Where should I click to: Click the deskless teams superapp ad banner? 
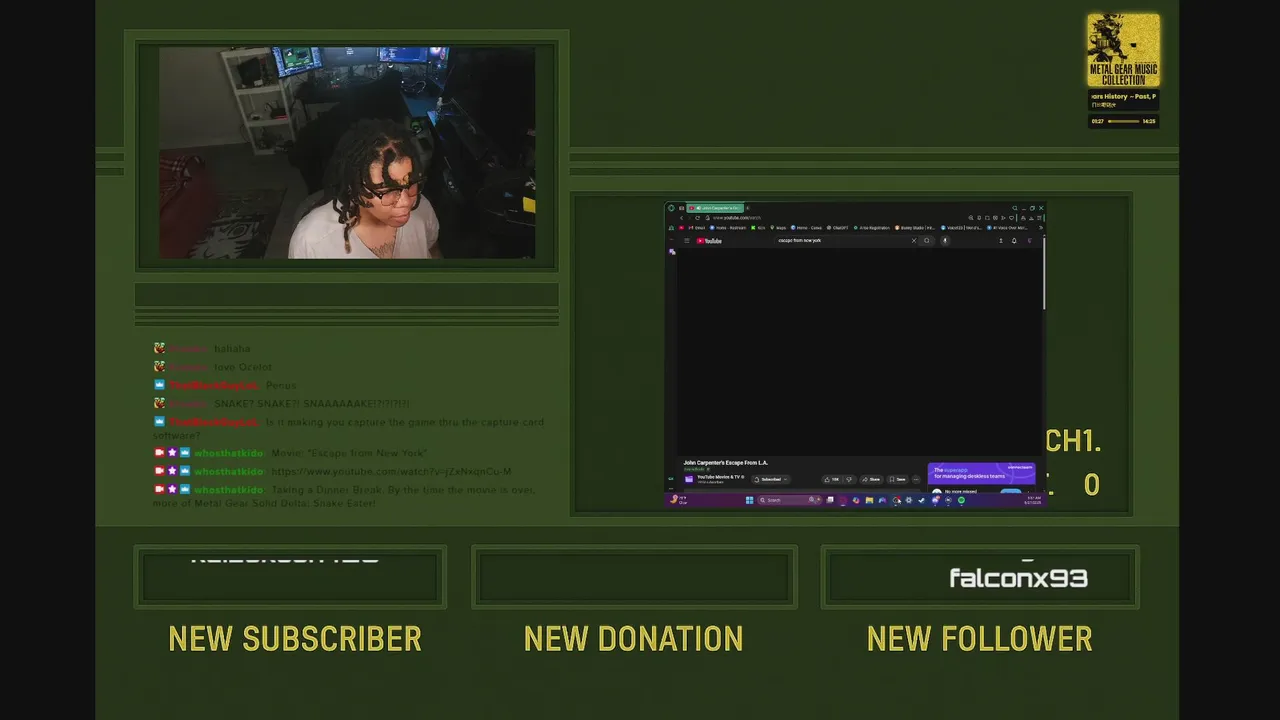982,473
